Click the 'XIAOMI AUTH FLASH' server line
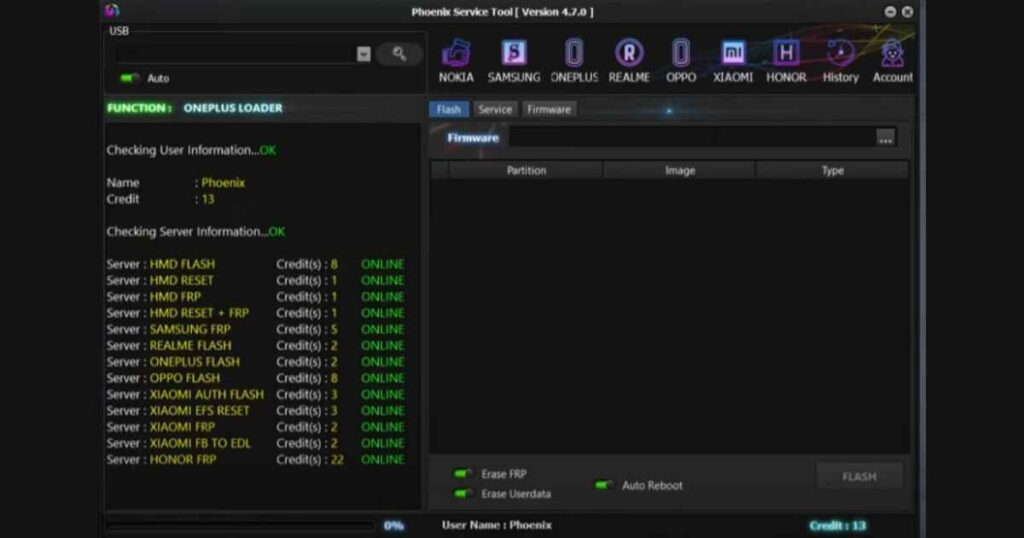Image resolution: width=1024 pixels, height=538 pixels. point(255,395)
